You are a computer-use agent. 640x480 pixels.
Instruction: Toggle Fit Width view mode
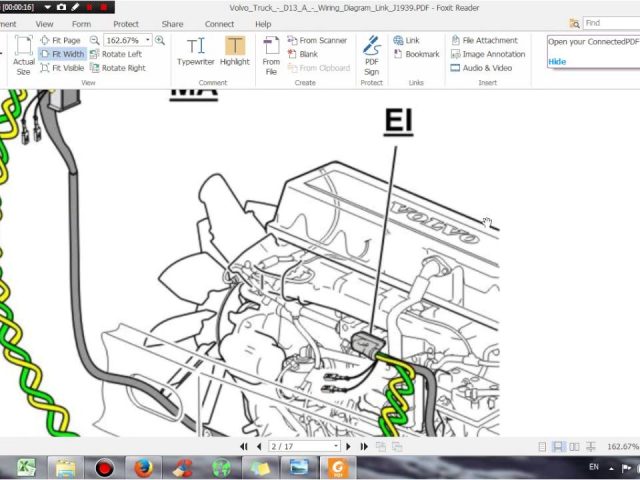(x=62, y=54)
